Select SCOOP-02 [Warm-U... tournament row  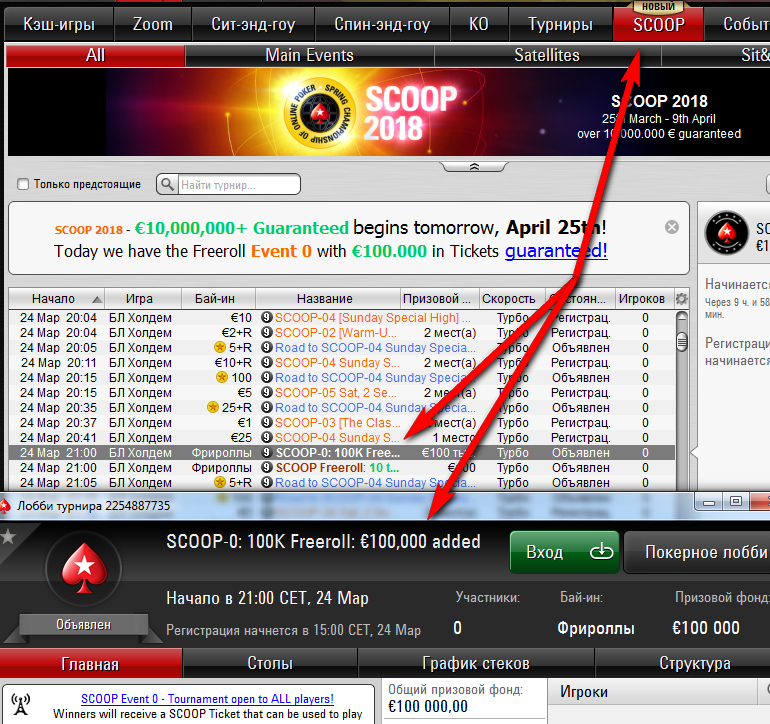[341, 333]
